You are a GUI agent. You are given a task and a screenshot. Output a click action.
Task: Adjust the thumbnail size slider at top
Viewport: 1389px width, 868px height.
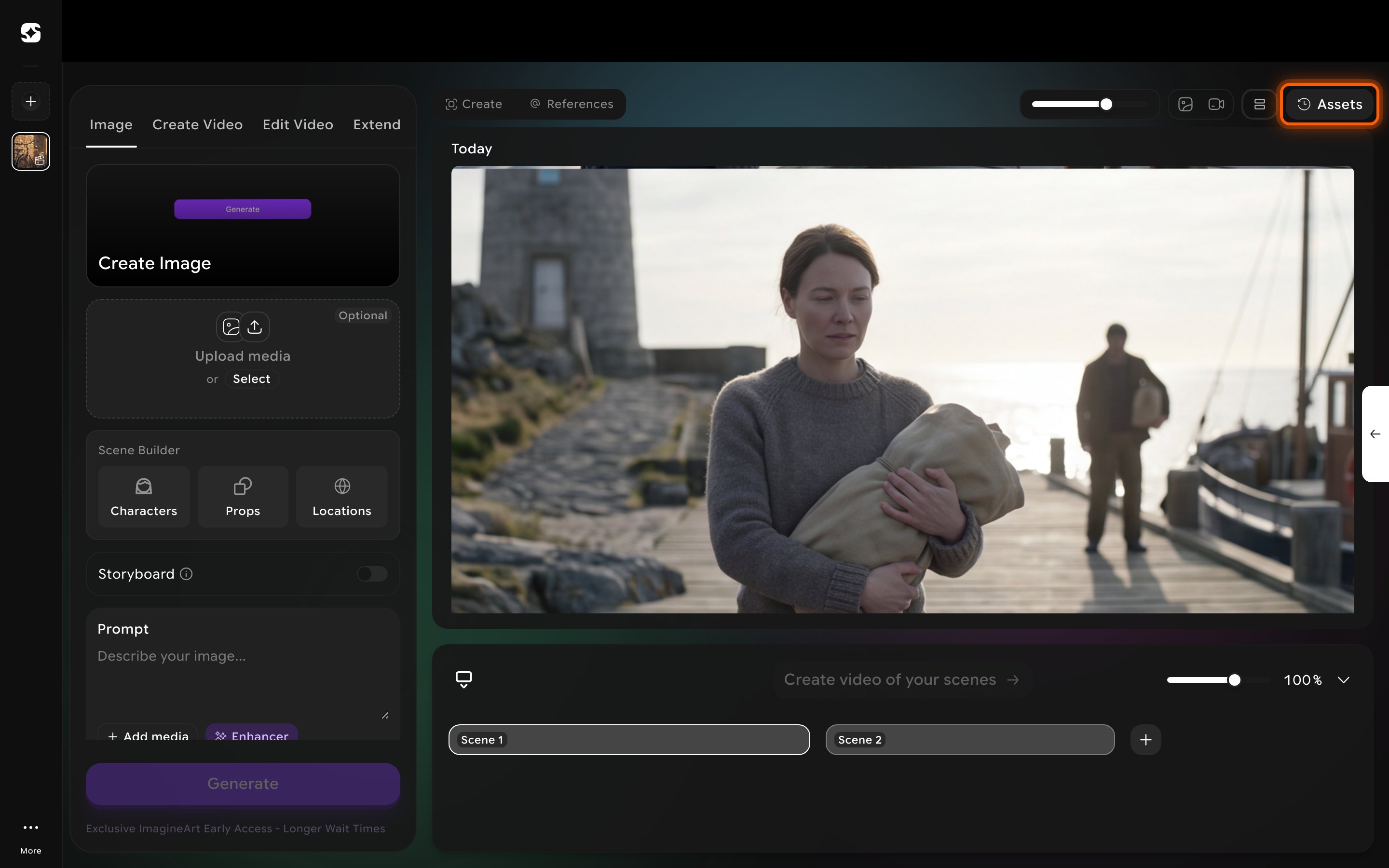1089,104
